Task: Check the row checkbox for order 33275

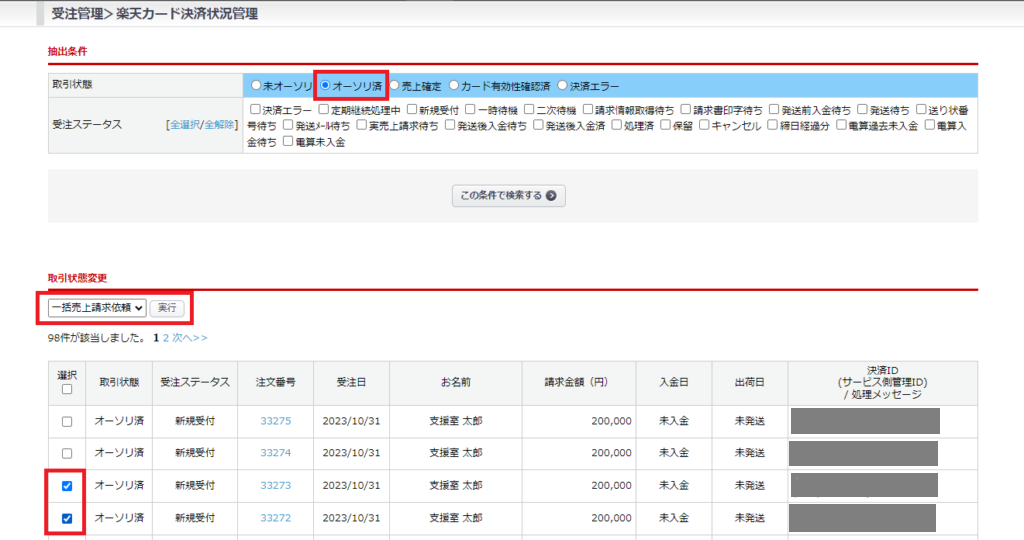Action: [67, 421]
